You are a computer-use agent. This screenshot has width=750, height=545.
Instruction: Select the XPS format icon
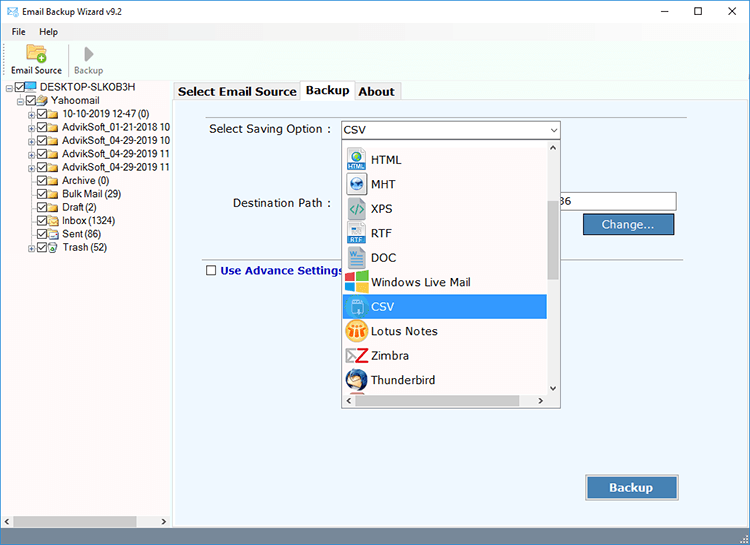tap(356, 209)
